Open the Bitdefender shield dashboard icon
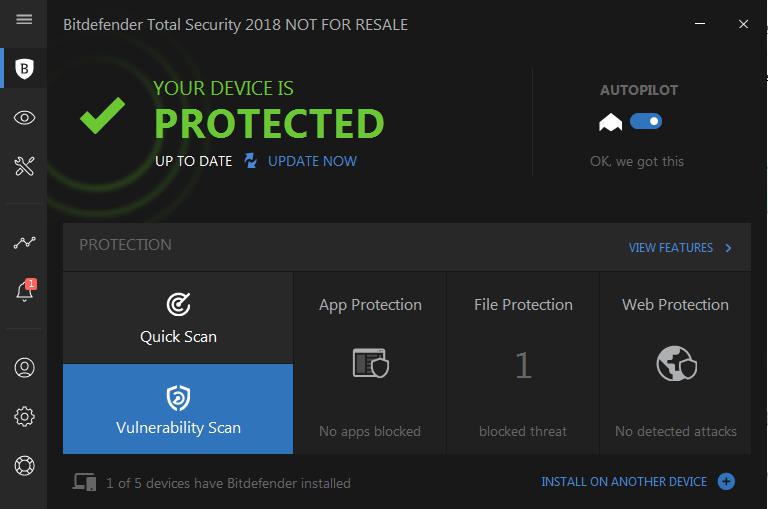Viewport: 768px width, 509px height. 25,69
